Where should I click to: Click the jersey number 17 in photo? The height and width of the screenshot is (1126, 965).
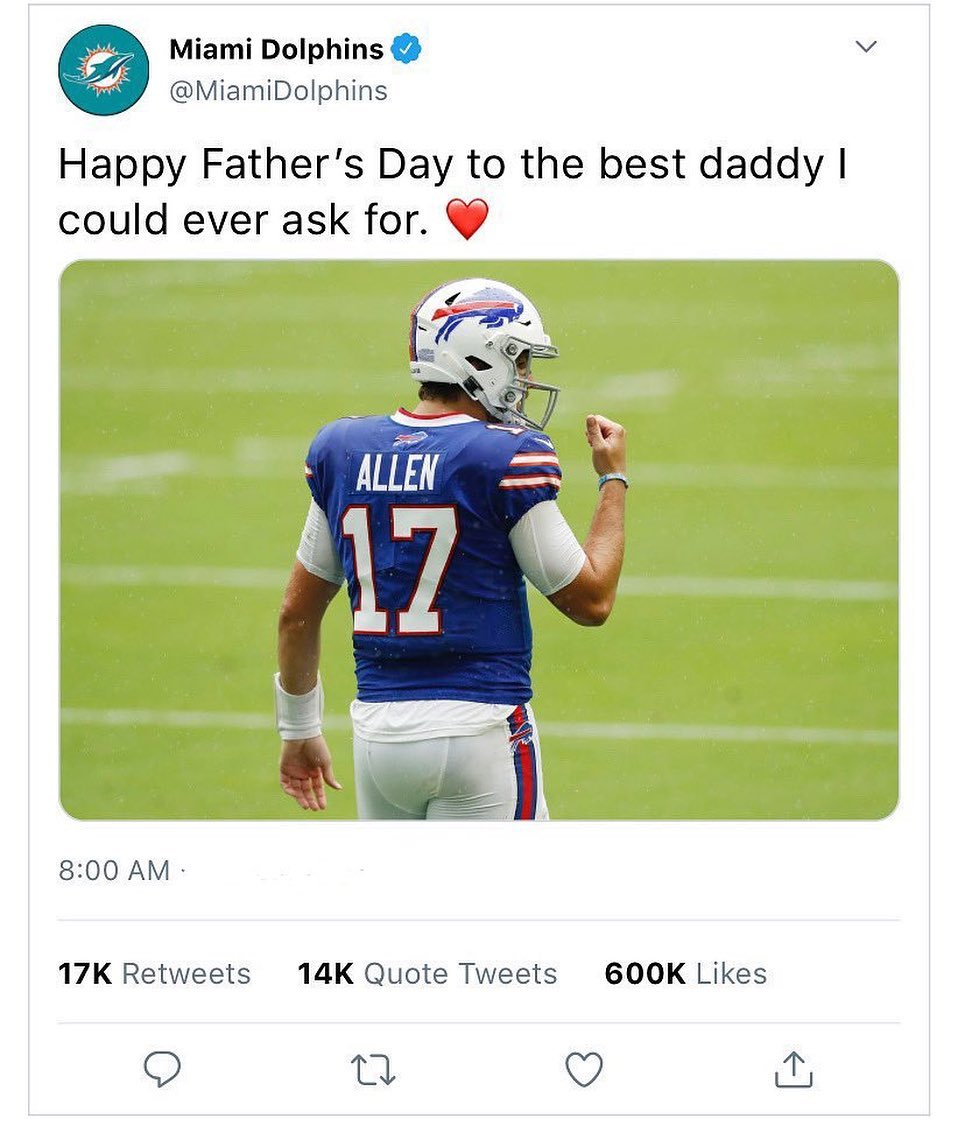click(399, 568)
